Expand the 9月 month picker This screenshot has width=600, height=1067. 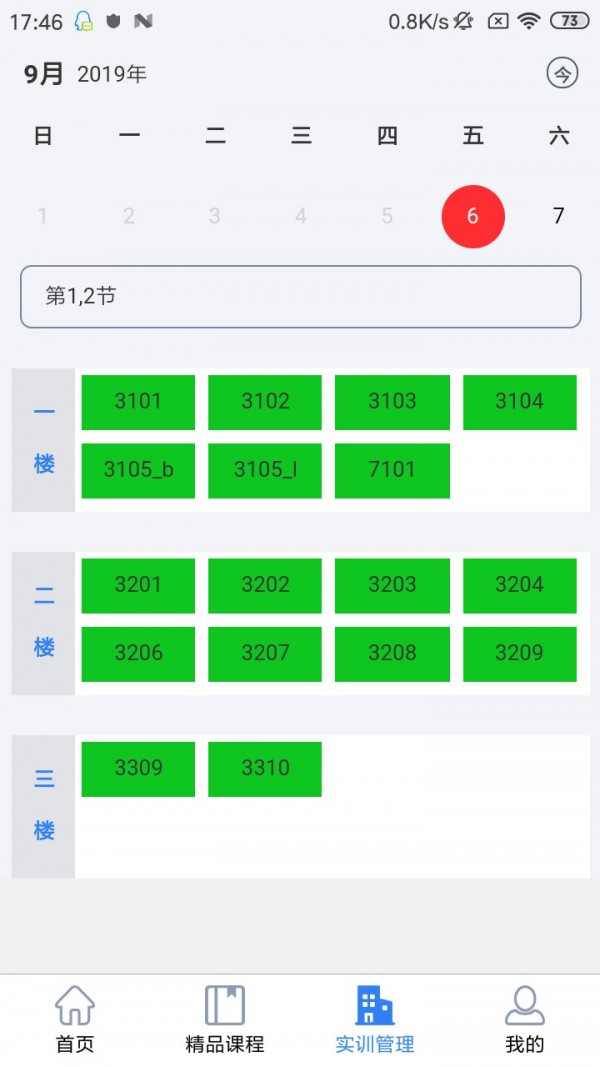[x=44, y=74]
